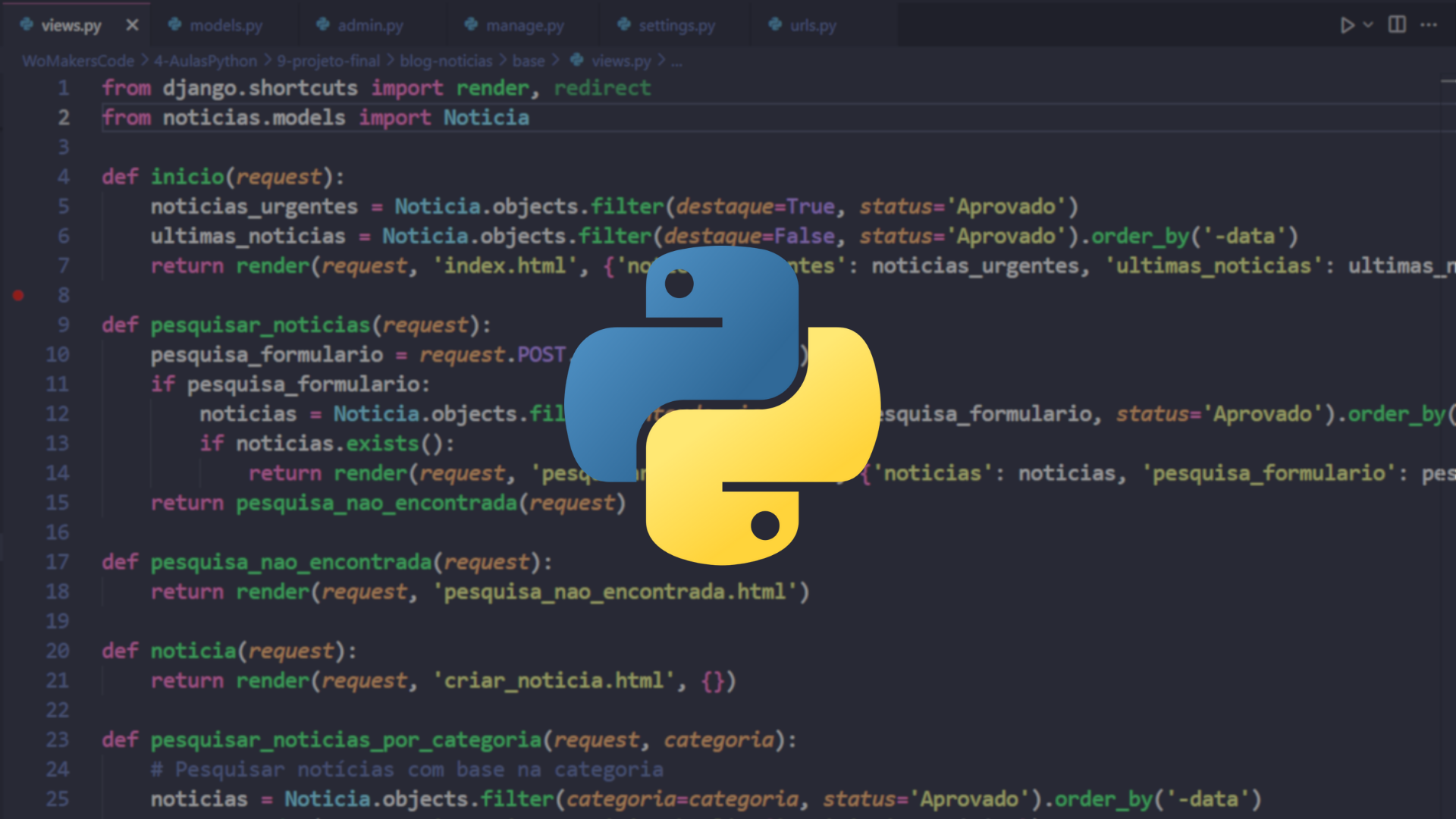The height and width of the screenshot is (819, 1456).
Task: Close the views.py tab
Action: (x=132, y=25)
